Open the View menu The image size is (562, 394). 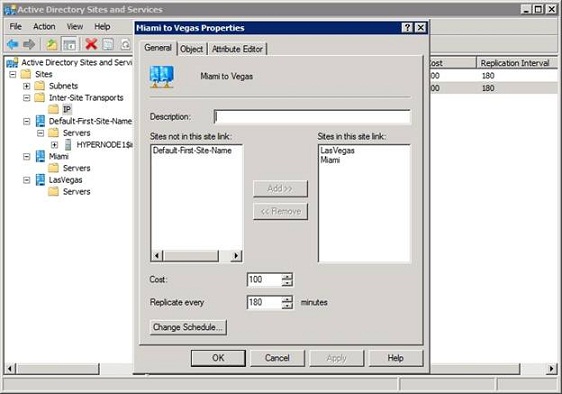pyautogui.click(x=75, y=27)
